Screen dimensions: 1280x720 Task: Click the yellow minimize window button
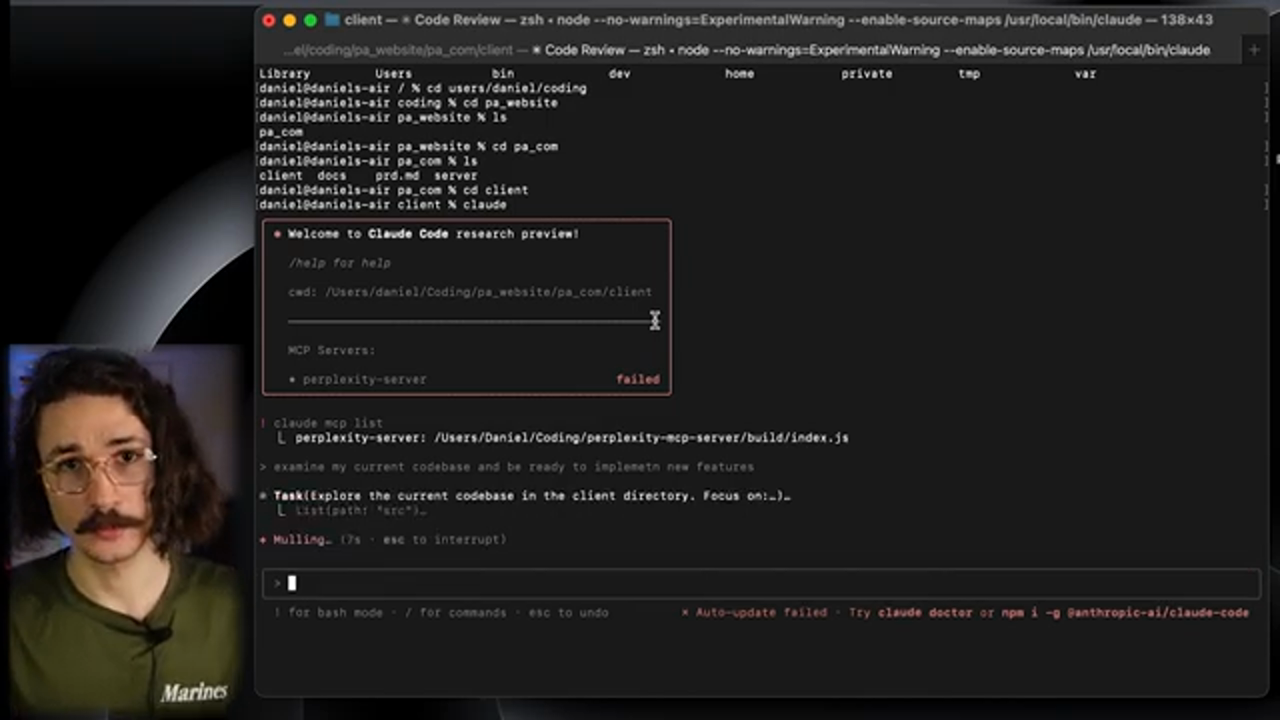pos(290,20)
